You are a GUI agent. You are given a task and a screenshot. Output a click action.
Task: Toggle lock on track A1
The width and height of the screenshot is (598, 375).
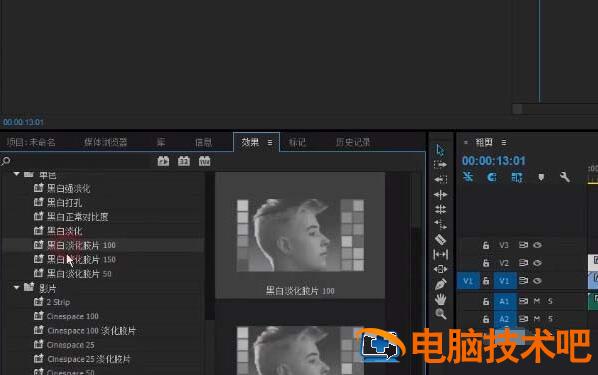point(486,301)
